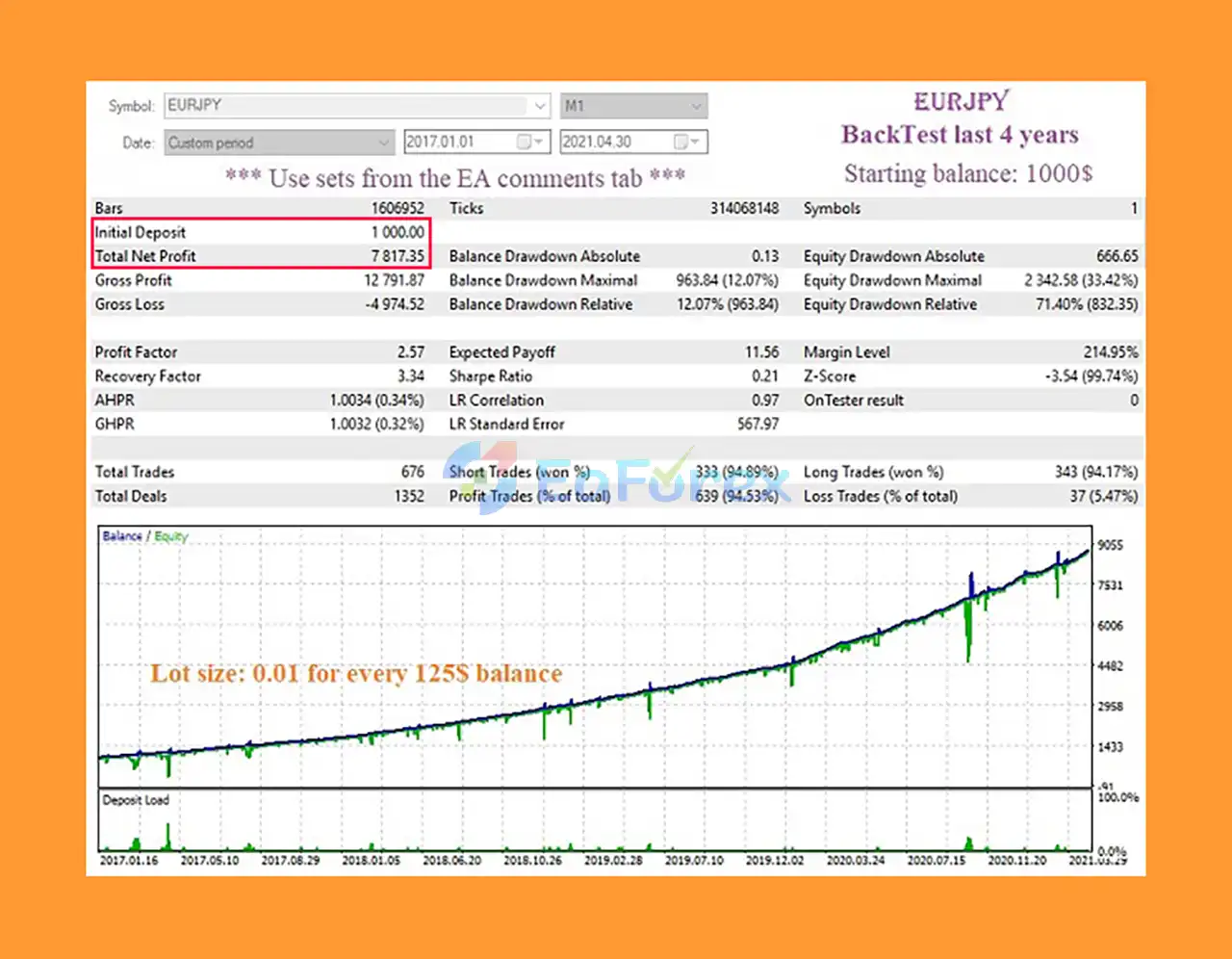Image resolution: width=1232 pixels, height=959 pixels.
Task: Click the Profit Factor value 2.57
Action: click(411, 352)
